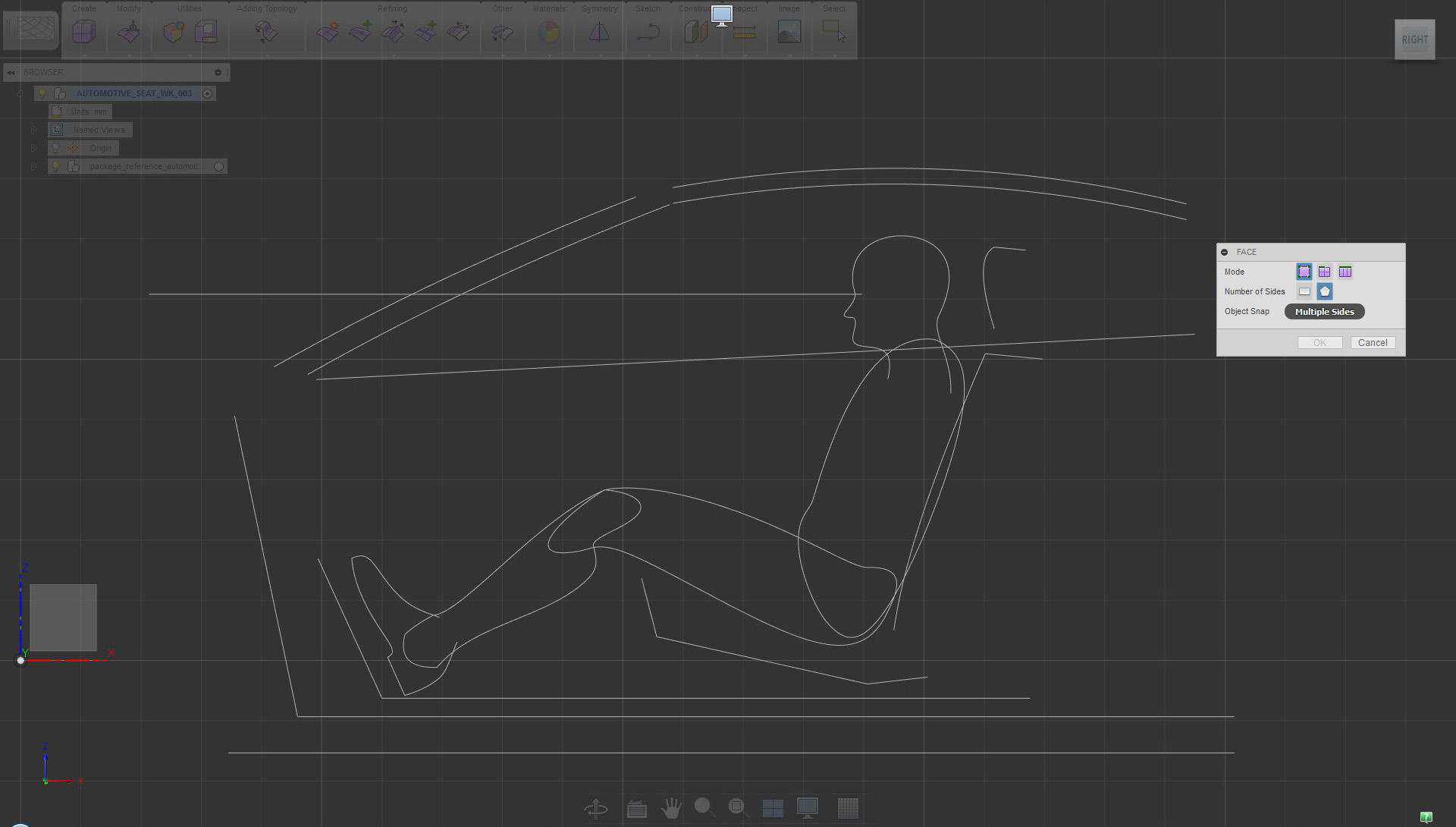
Task: Toggle visibility bulb of package_reference component
Action: 55,166
